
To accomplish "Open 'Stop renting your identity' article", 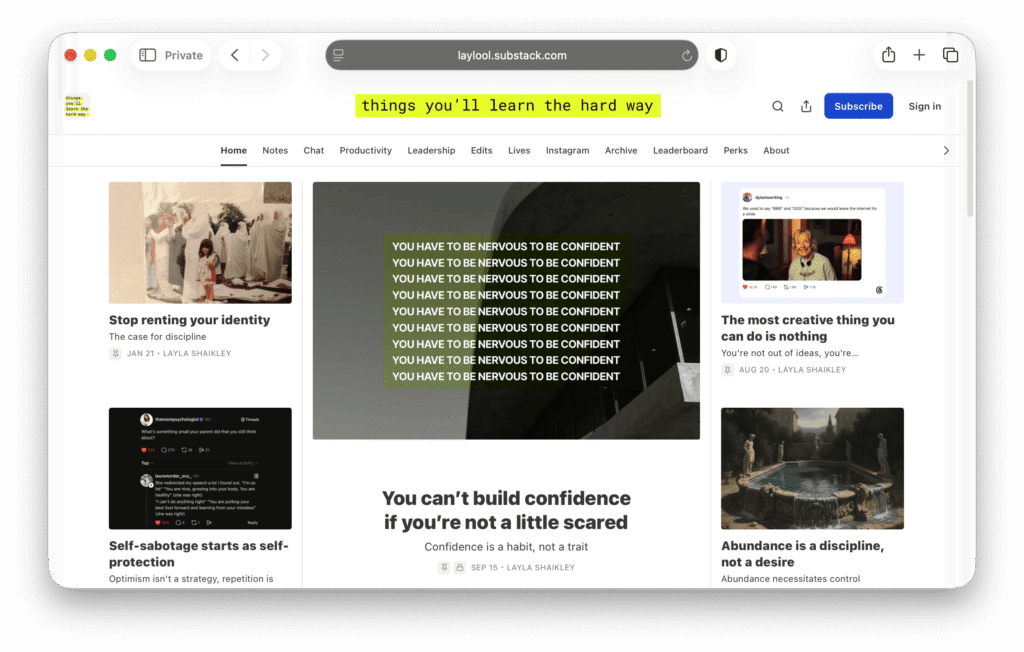I will 189,320.
